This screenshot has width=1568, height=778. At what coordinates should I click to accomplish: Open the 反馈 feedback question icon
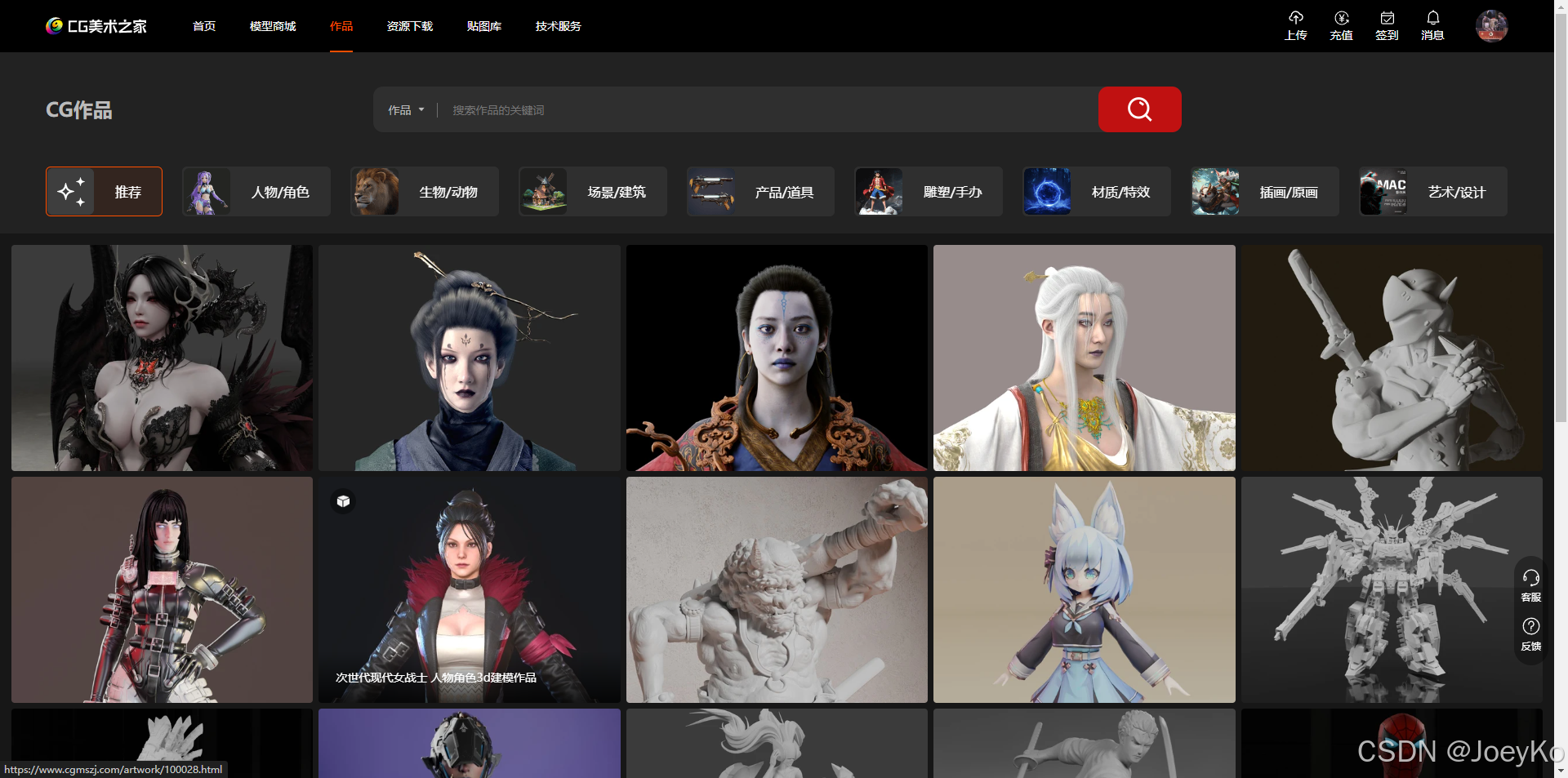click(x=1530, y=634)
